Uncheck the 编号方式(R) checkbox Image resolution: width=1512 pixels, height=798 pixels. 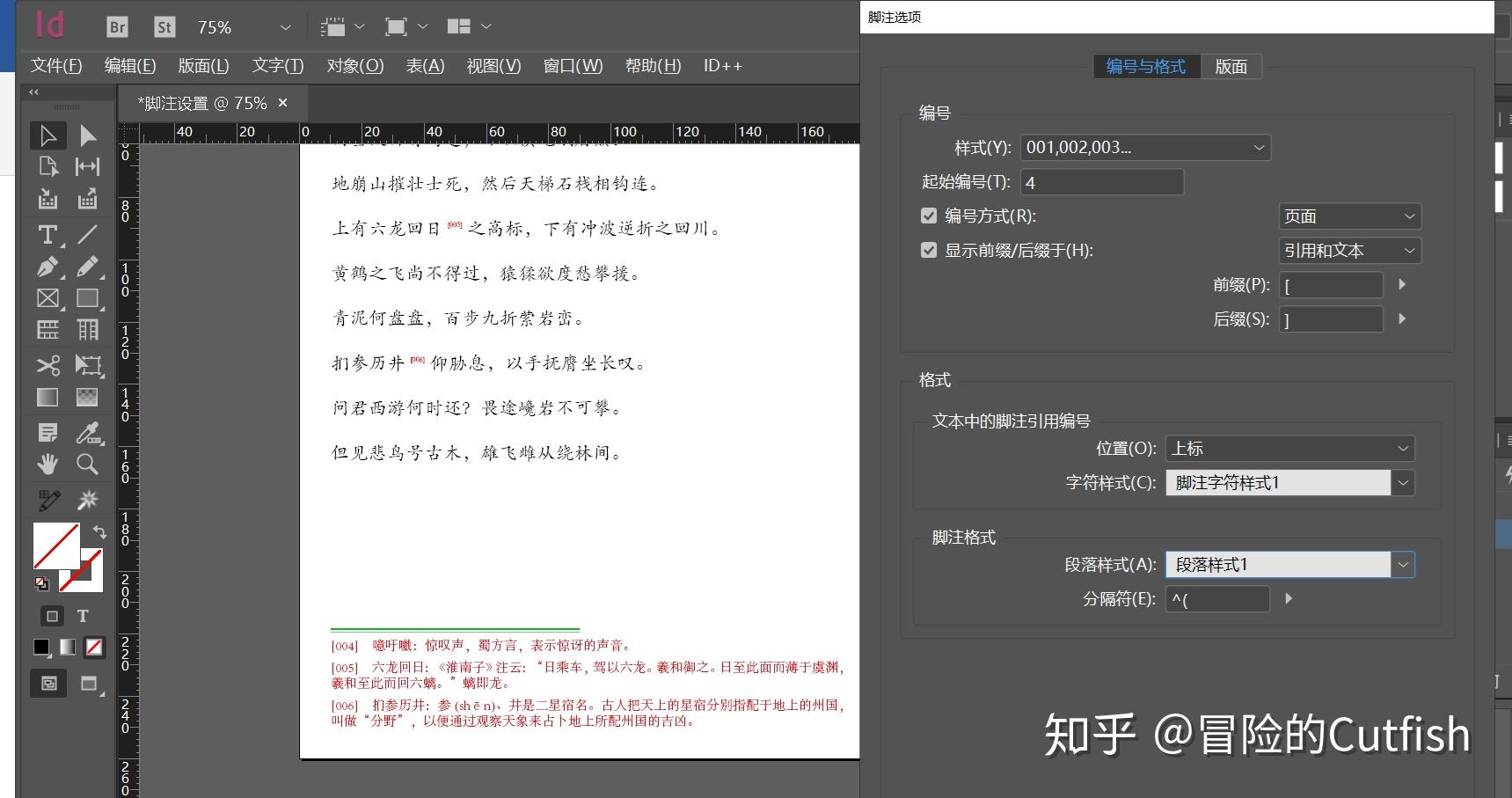point(929,216)
